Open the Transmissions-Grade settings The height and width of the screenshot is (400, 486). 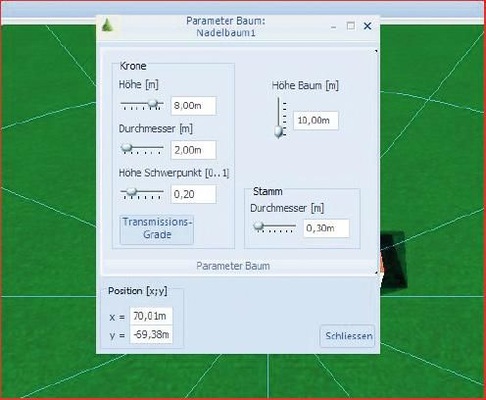tap(157, 230)
